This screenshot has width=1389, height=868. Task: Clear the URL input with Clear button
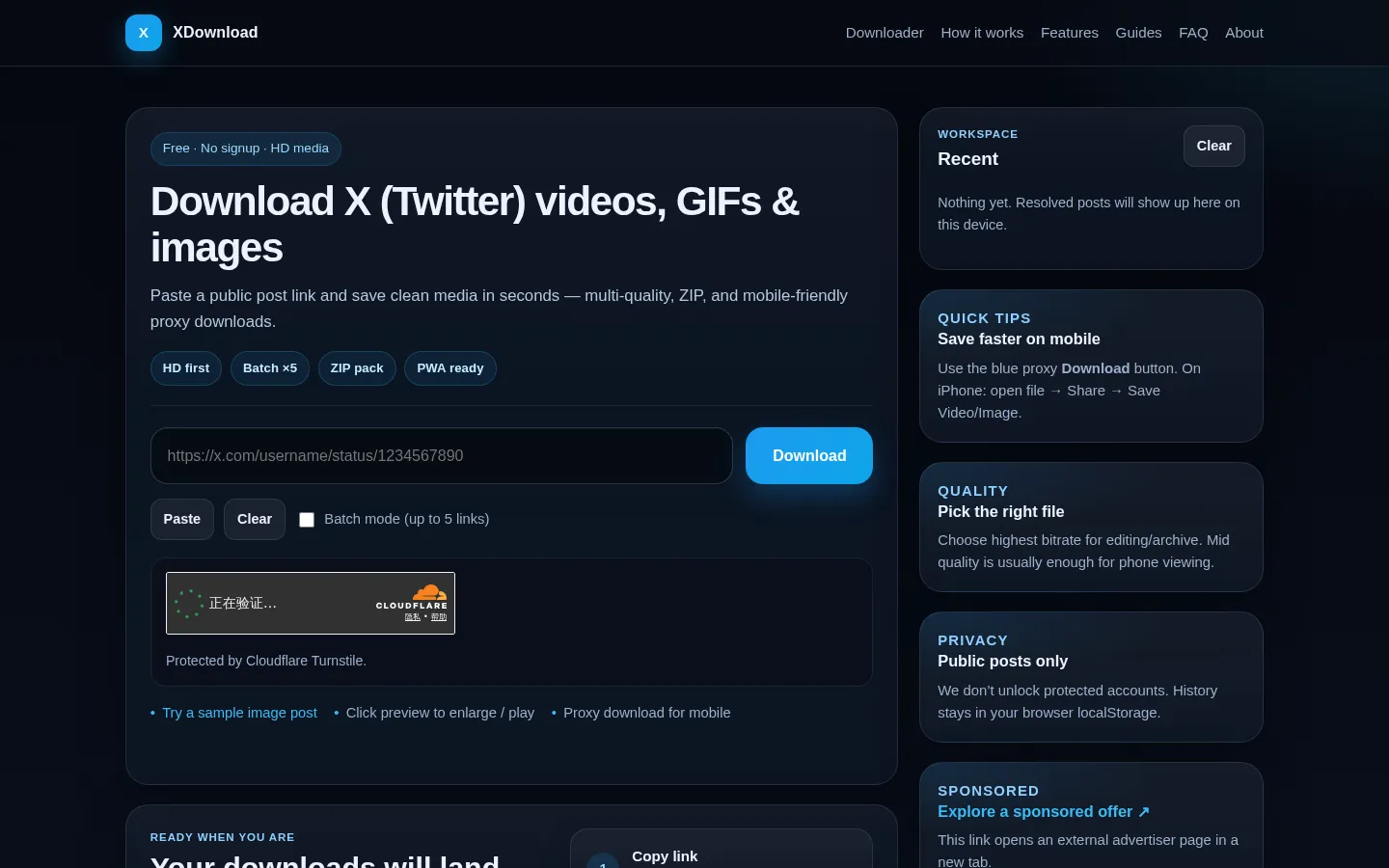point(255,519)
